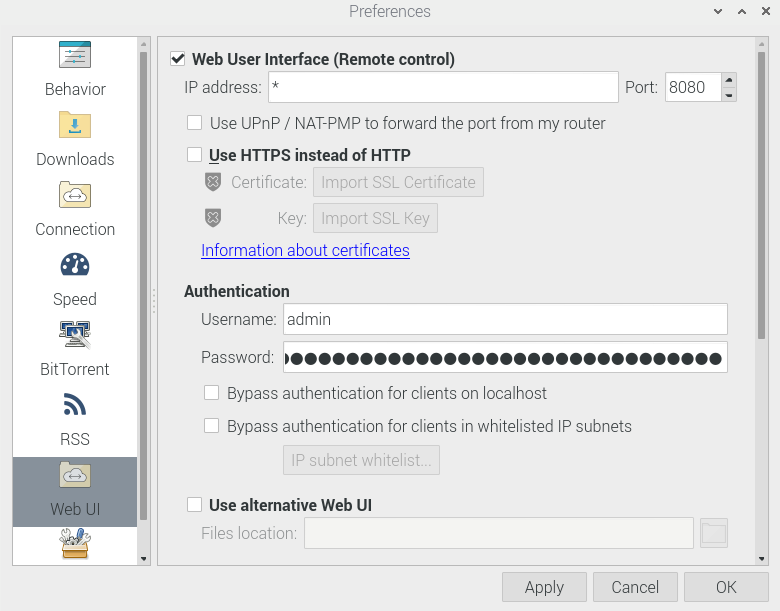Click the Files location input field
The height and width of the screenshot is (611, 780).
coord(499,533)
